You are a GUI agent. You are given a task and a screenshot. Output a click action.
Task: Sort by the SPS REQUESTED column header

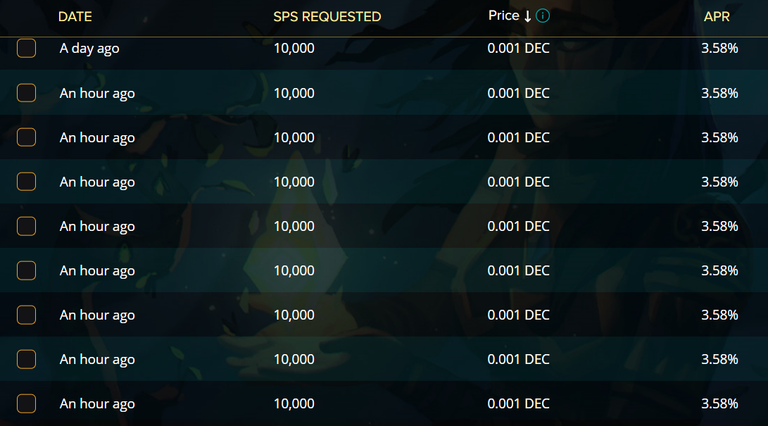coord(327,16)
